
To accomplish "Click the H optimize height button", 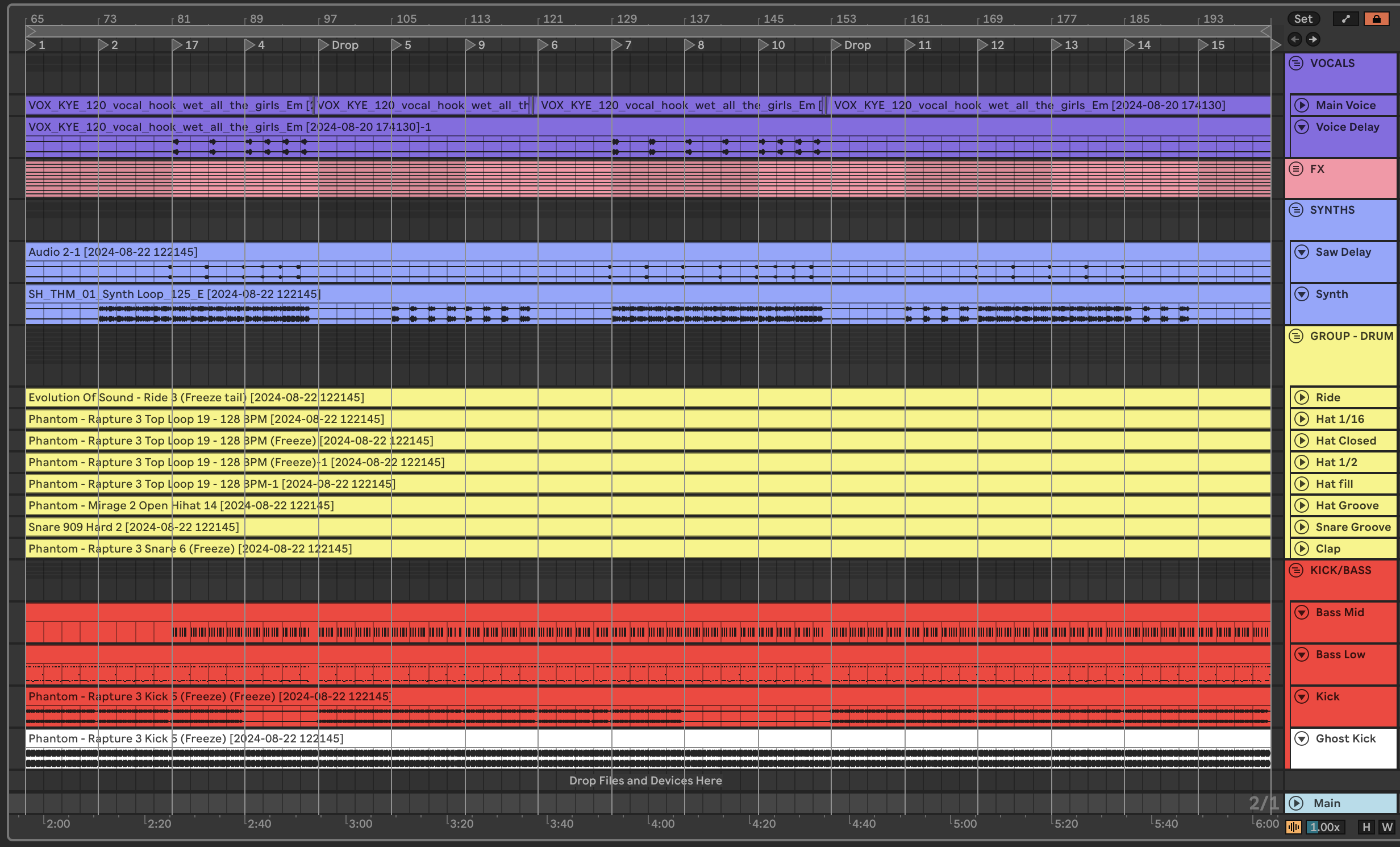I will point(1366,827).
